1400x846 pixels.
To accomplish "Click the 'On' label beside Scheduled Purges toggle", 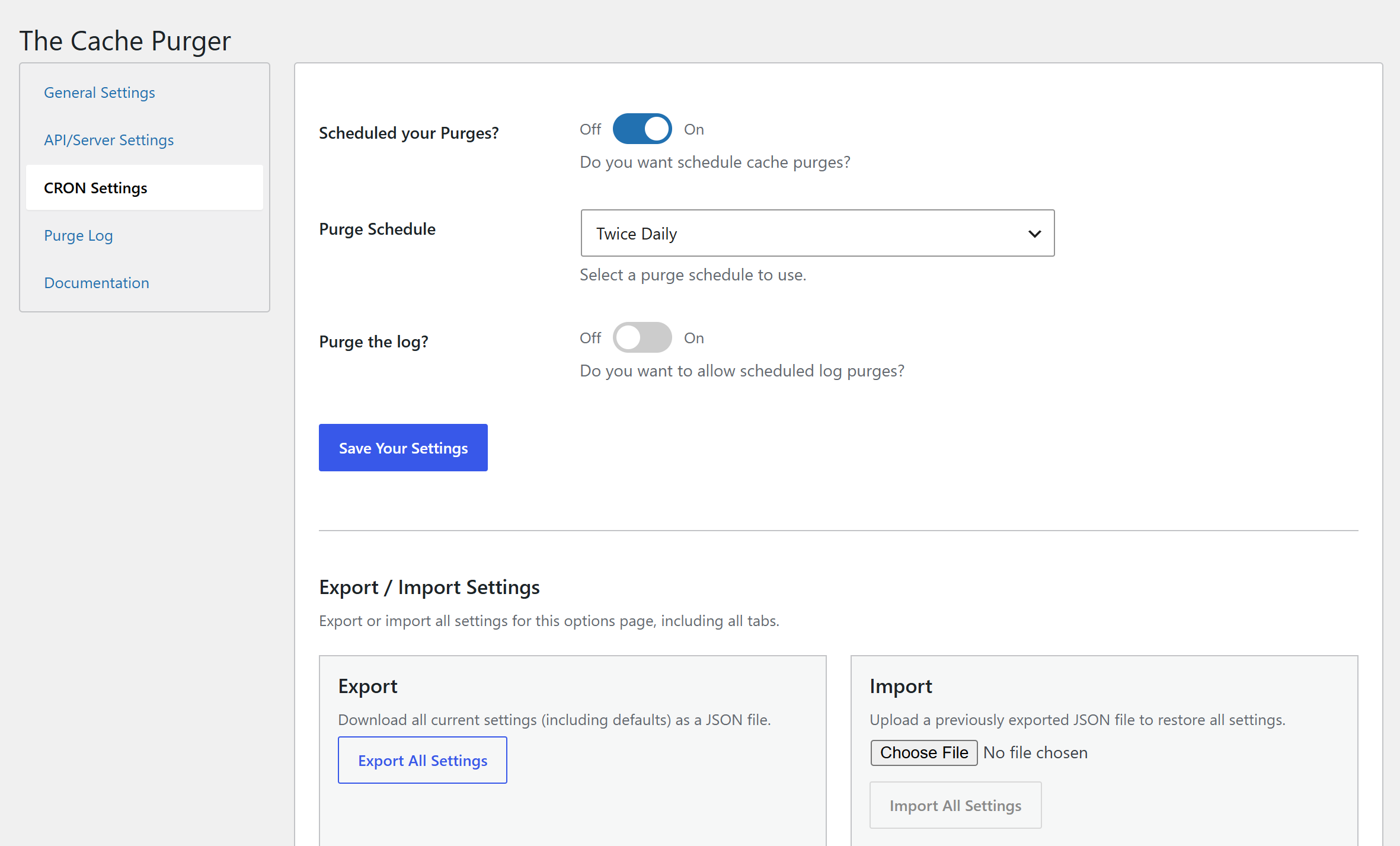I will [693, 129].
